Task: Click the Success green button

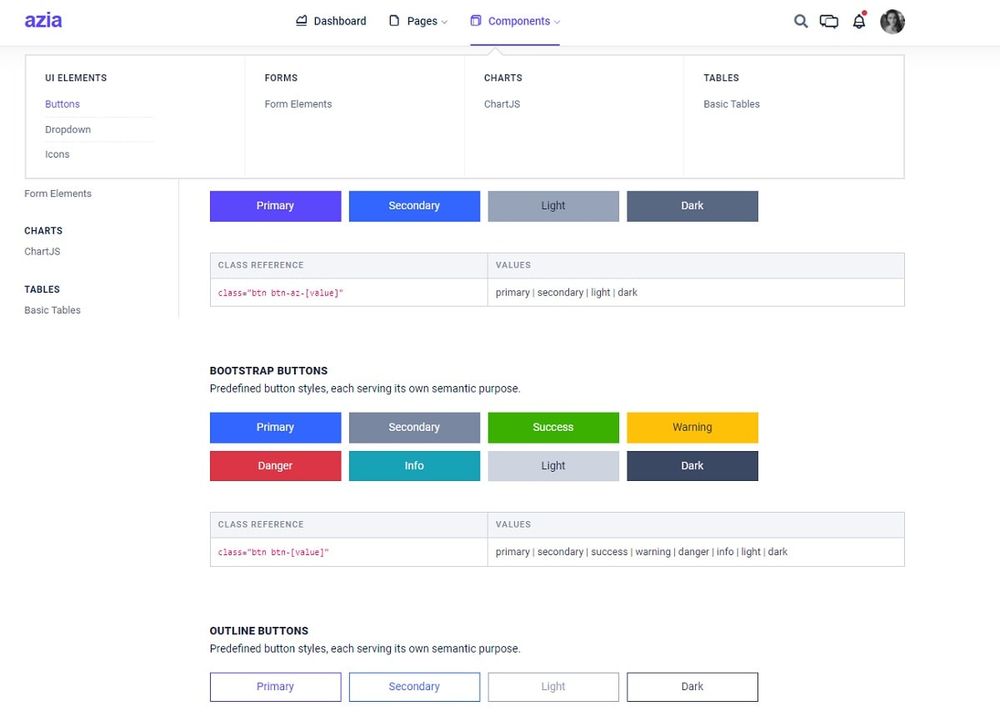Action: [553, 427]
